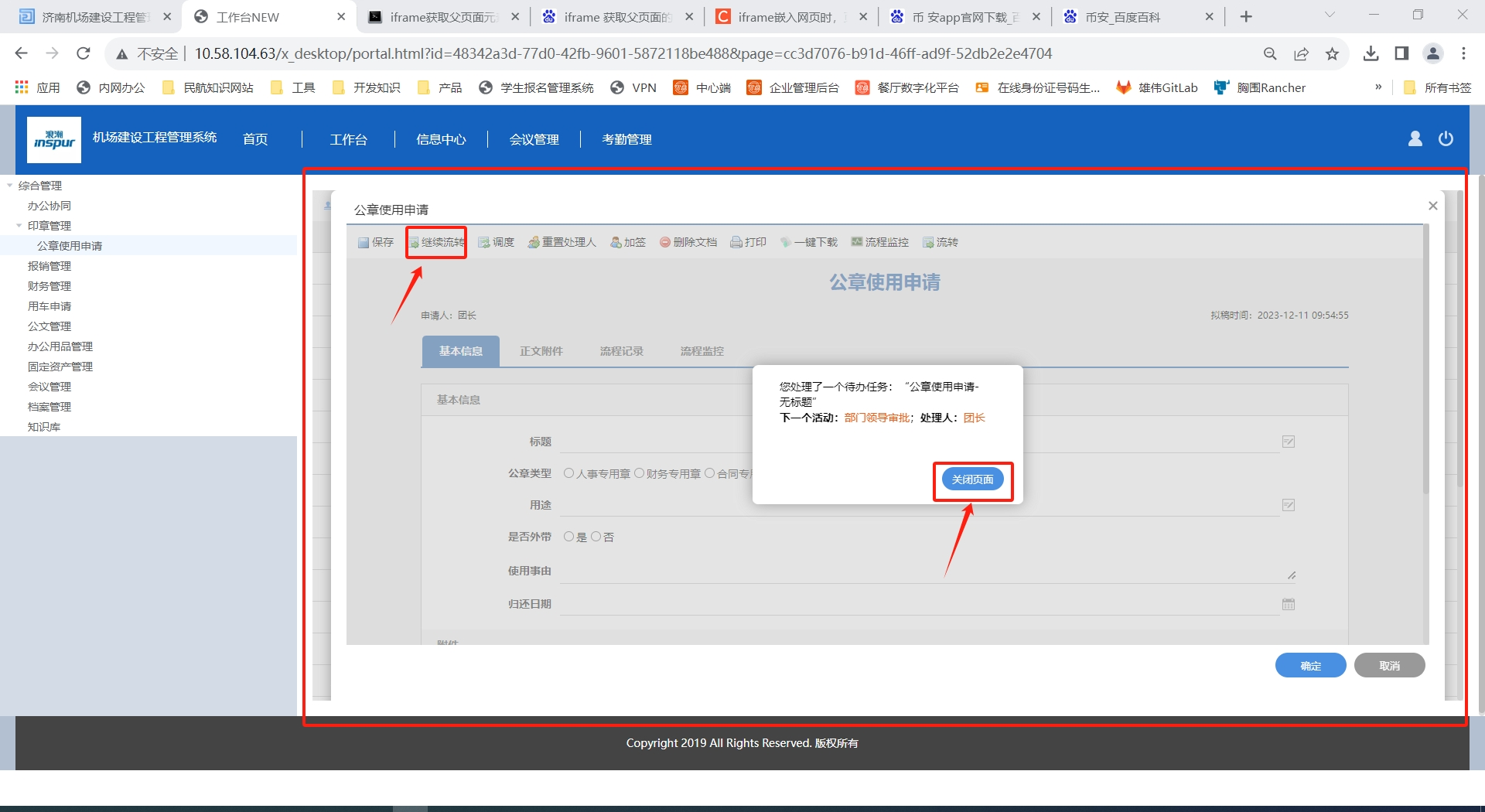1485x812 pixels.
Task: Bookmark this page with star icon
Action: (1332, 53)
